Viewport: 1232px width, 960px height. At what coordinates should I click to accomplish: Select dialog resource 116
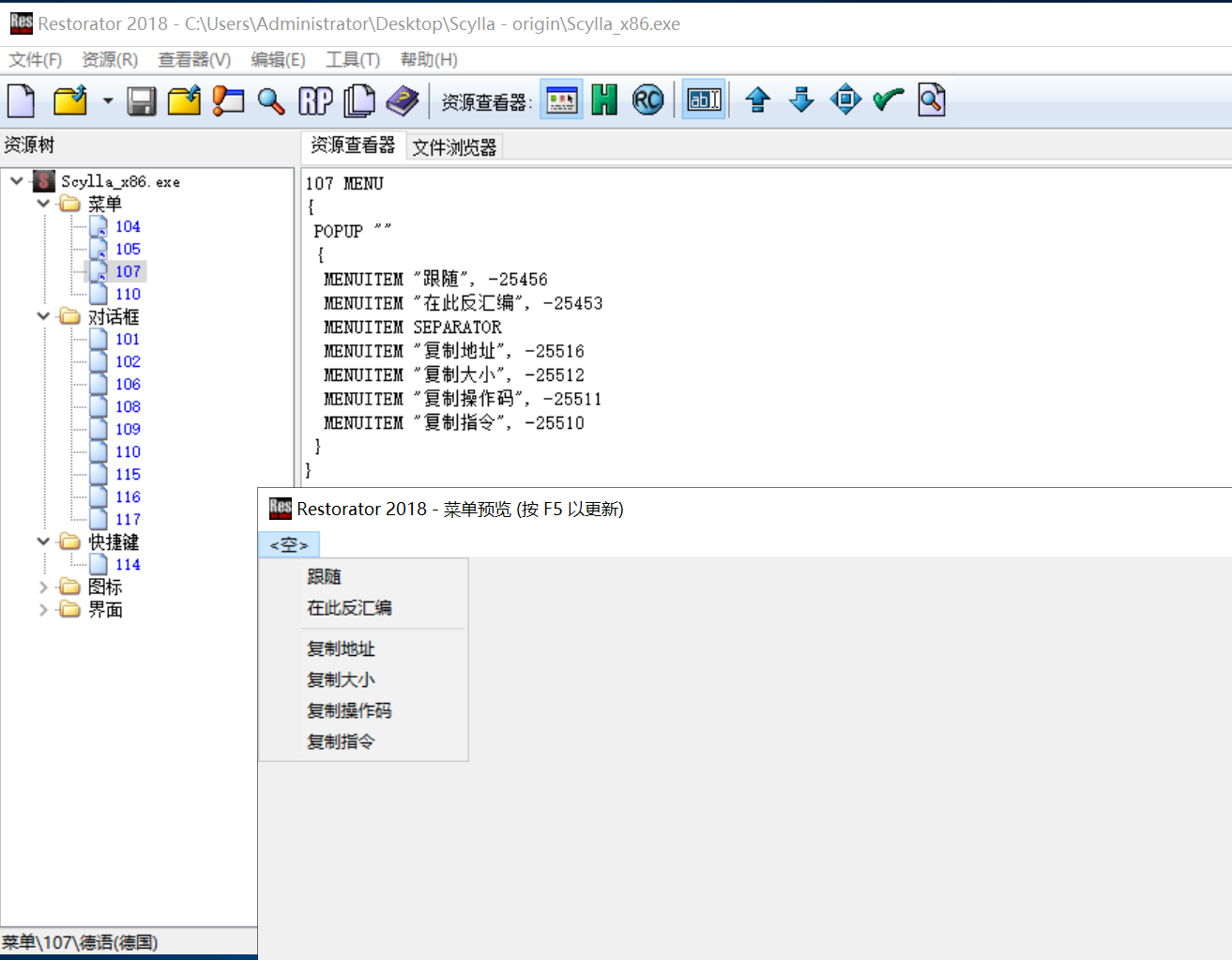[128, 496]
